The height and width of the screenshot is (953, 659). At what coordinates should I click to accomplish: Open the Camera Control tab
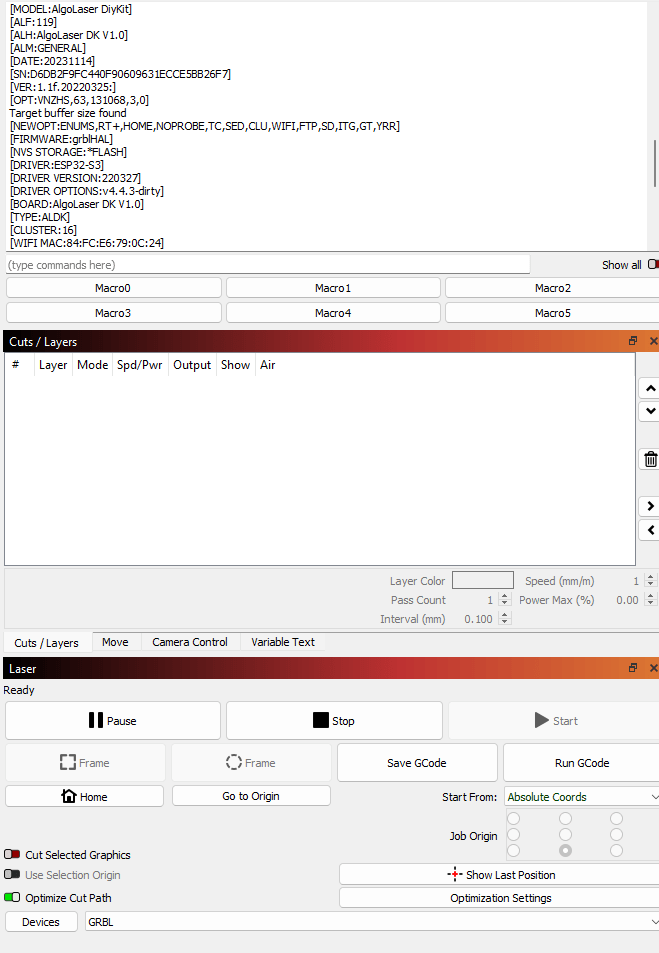pyautogui.click(x=190, y=642)
